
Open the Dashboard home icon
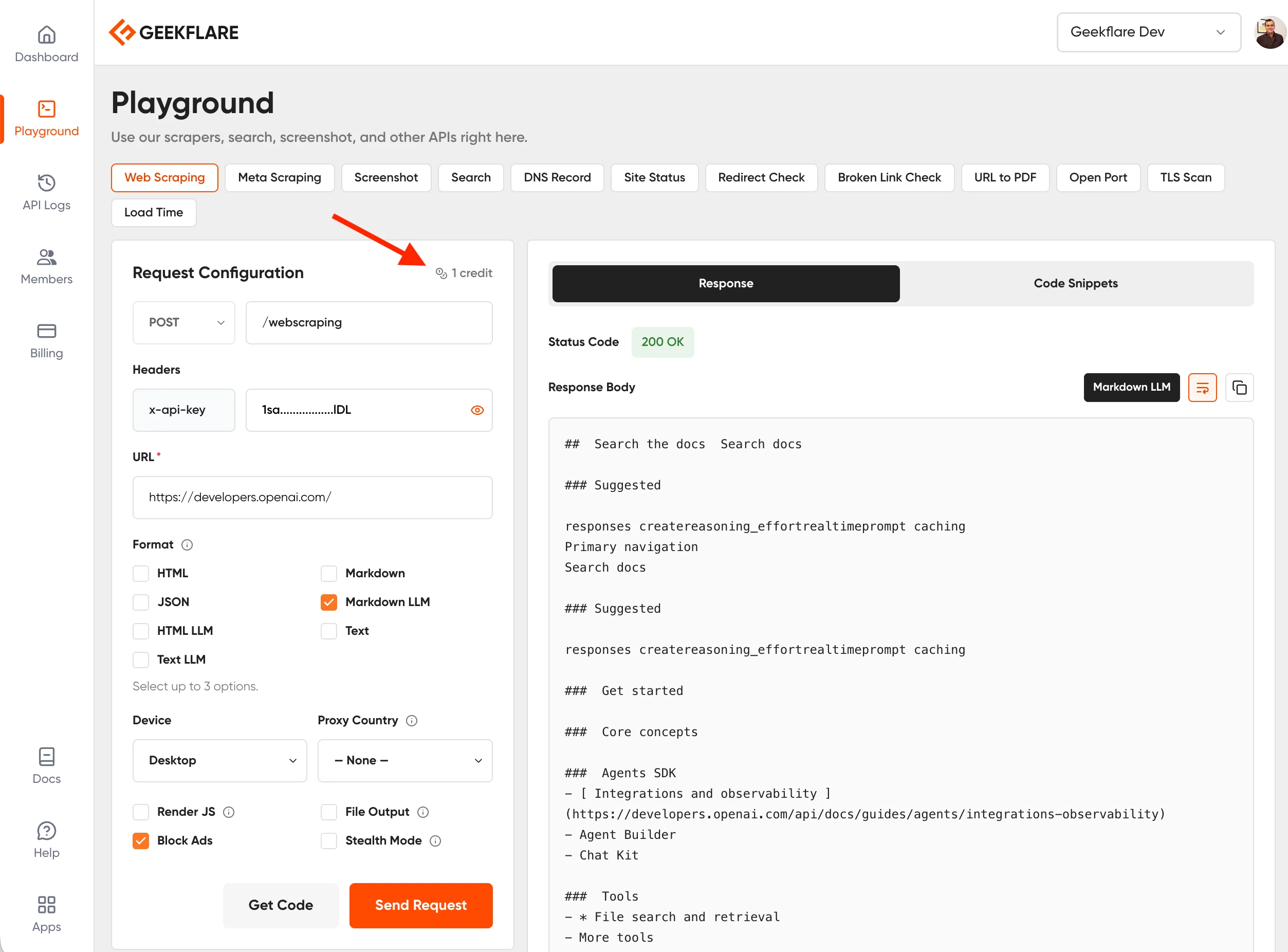47,34
